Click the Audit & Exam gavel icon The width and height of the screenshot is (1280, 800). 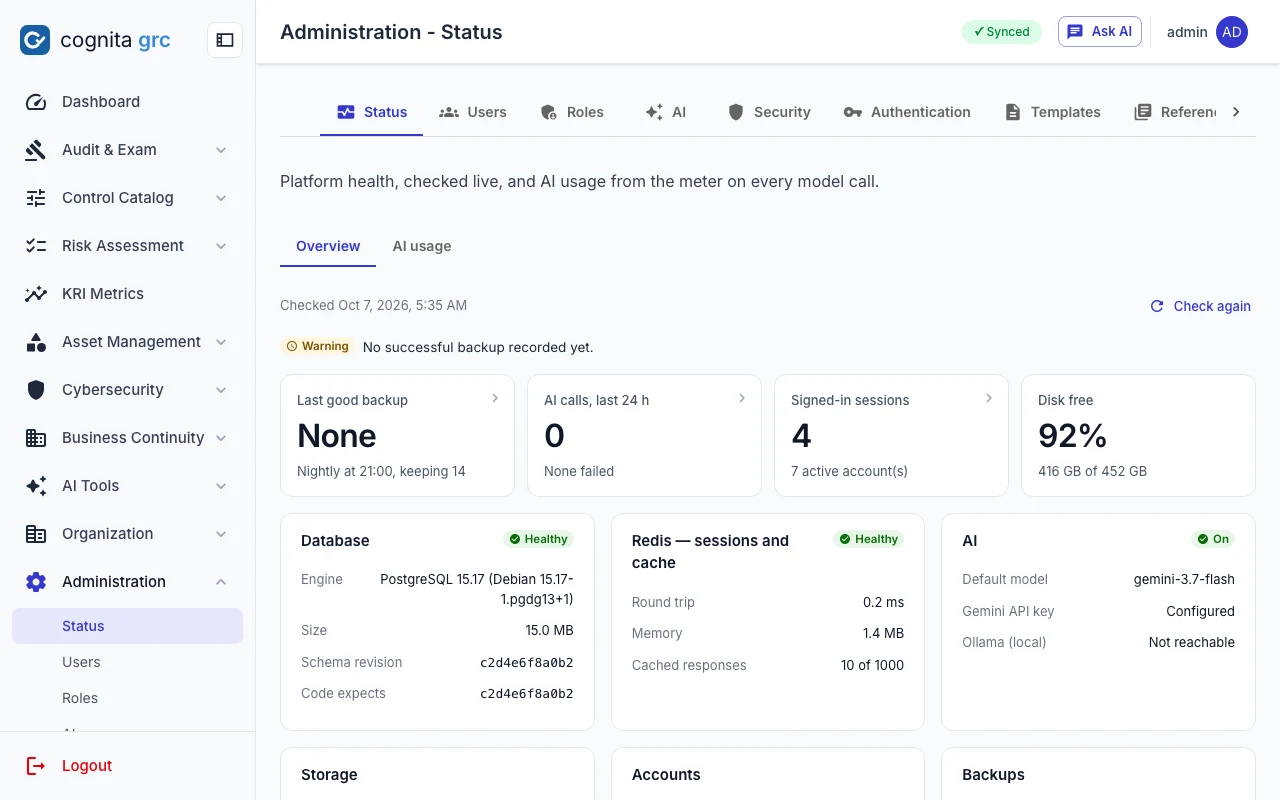click(x=36, y=150)
